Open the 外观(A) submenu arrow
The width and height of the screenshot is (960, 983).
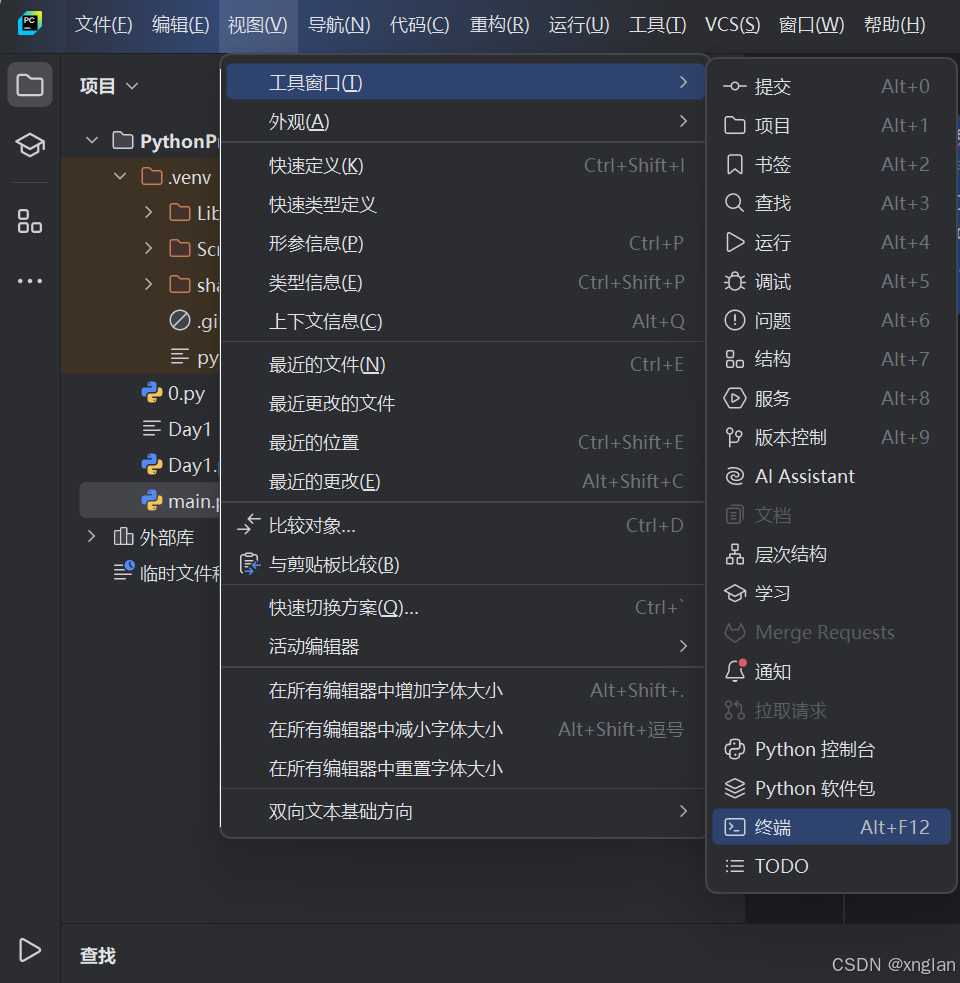click(x=683, y=121)
